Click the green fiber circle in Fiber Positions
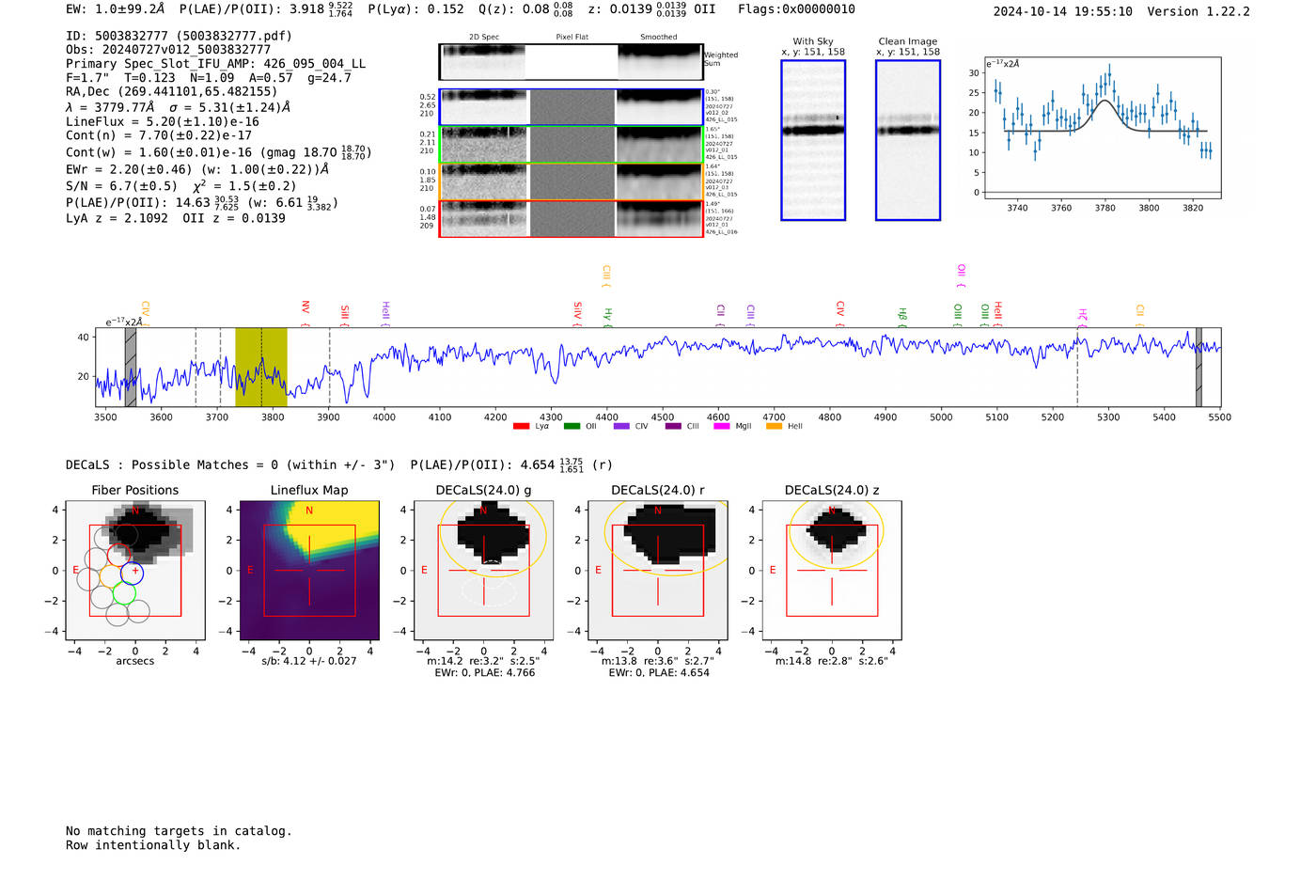The width and height of the screenshot is (1316, 896). coord(124,593)
